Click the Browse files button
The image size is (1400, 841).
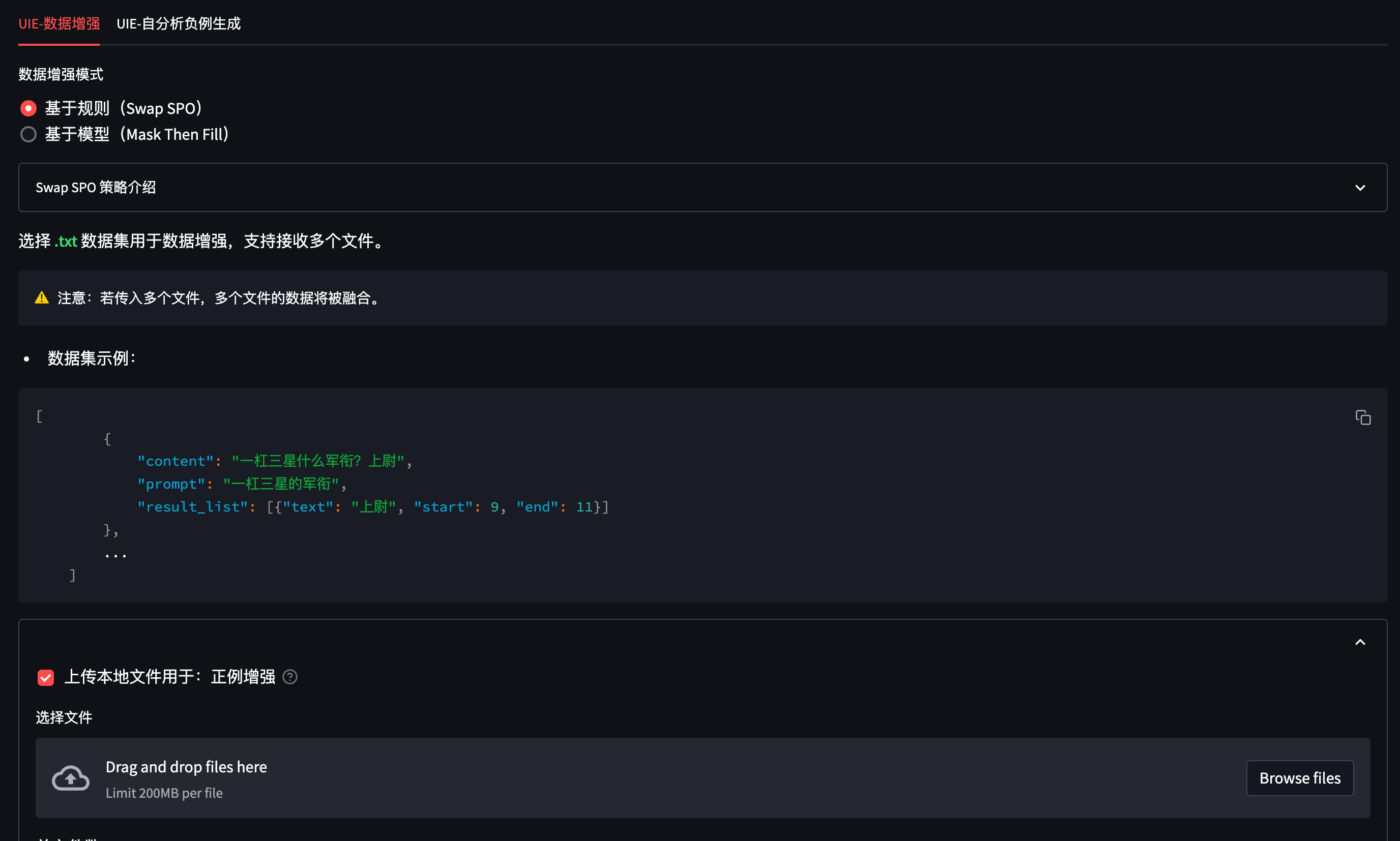point(1299,778)
